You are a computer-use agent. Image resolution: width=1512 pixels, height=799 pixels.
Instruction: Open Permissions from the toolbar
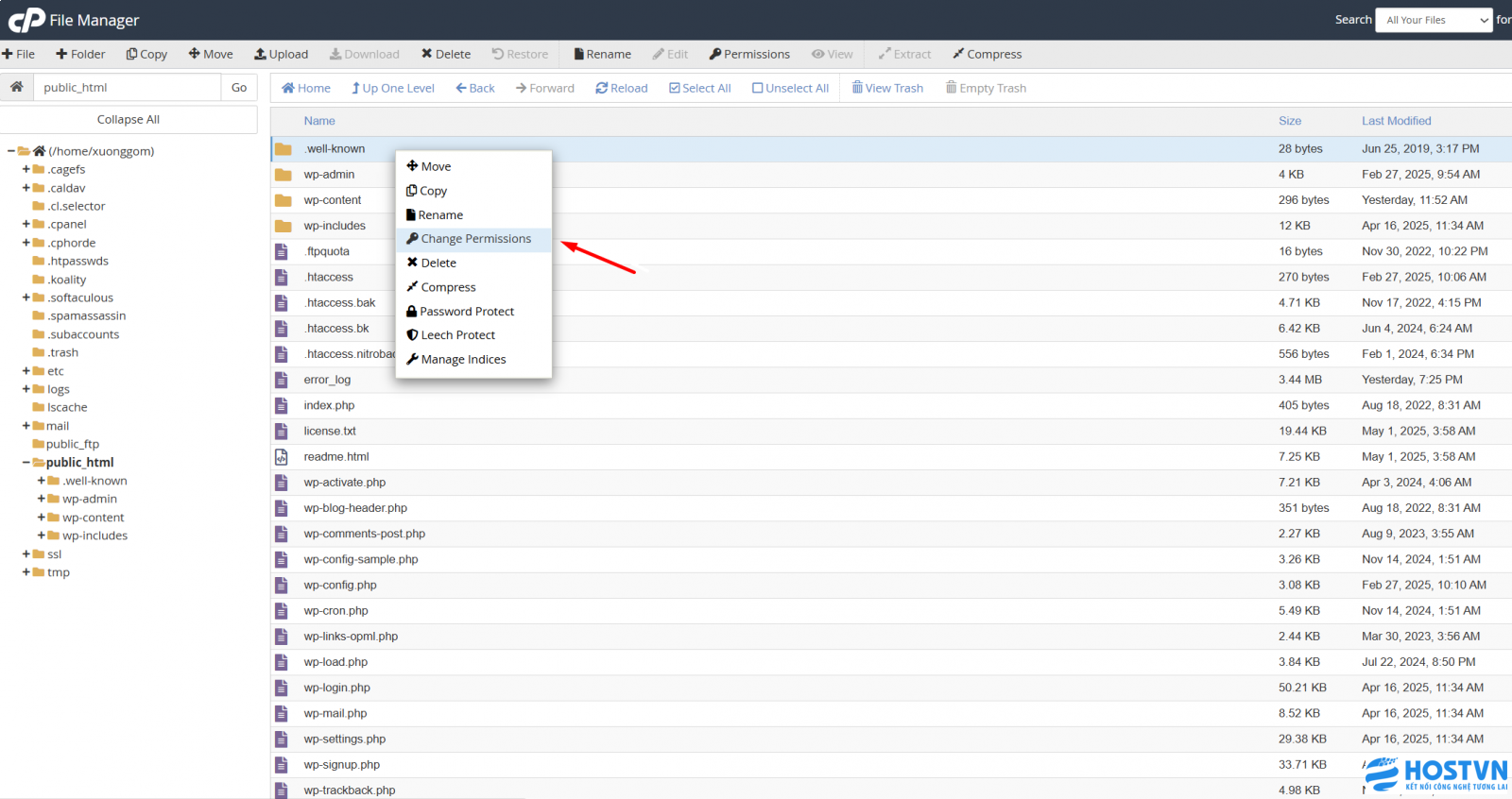pos(749,54)
